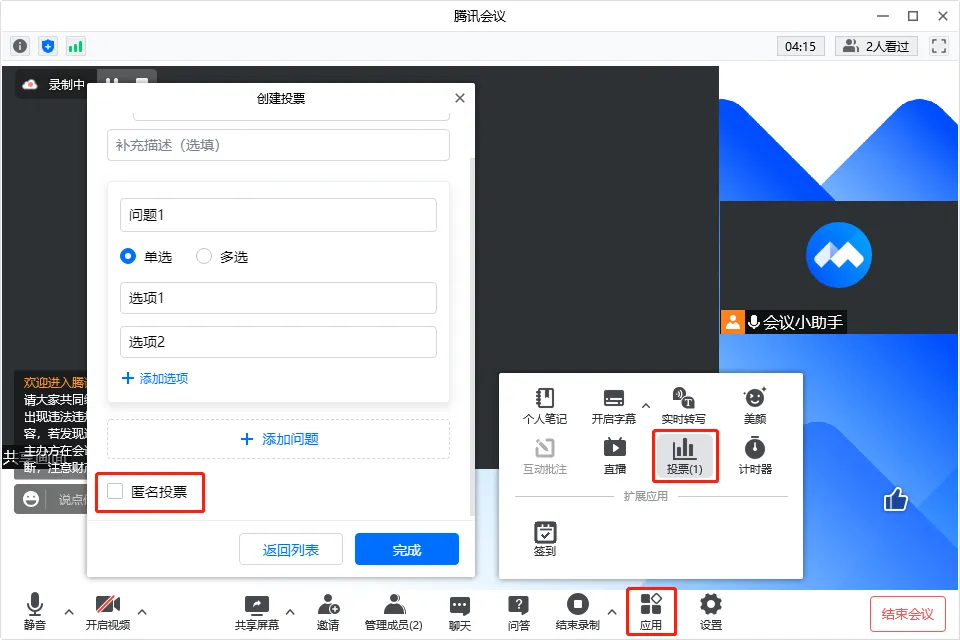Click the 添加问题 button

[x=279, y=439]
